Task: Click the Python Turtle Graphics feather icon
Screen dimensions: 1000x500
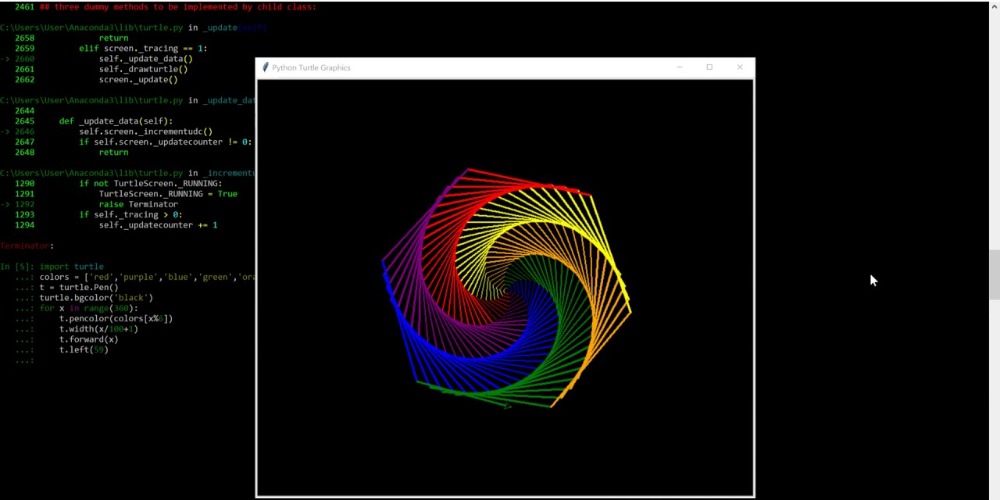Action: pos(265,68)
